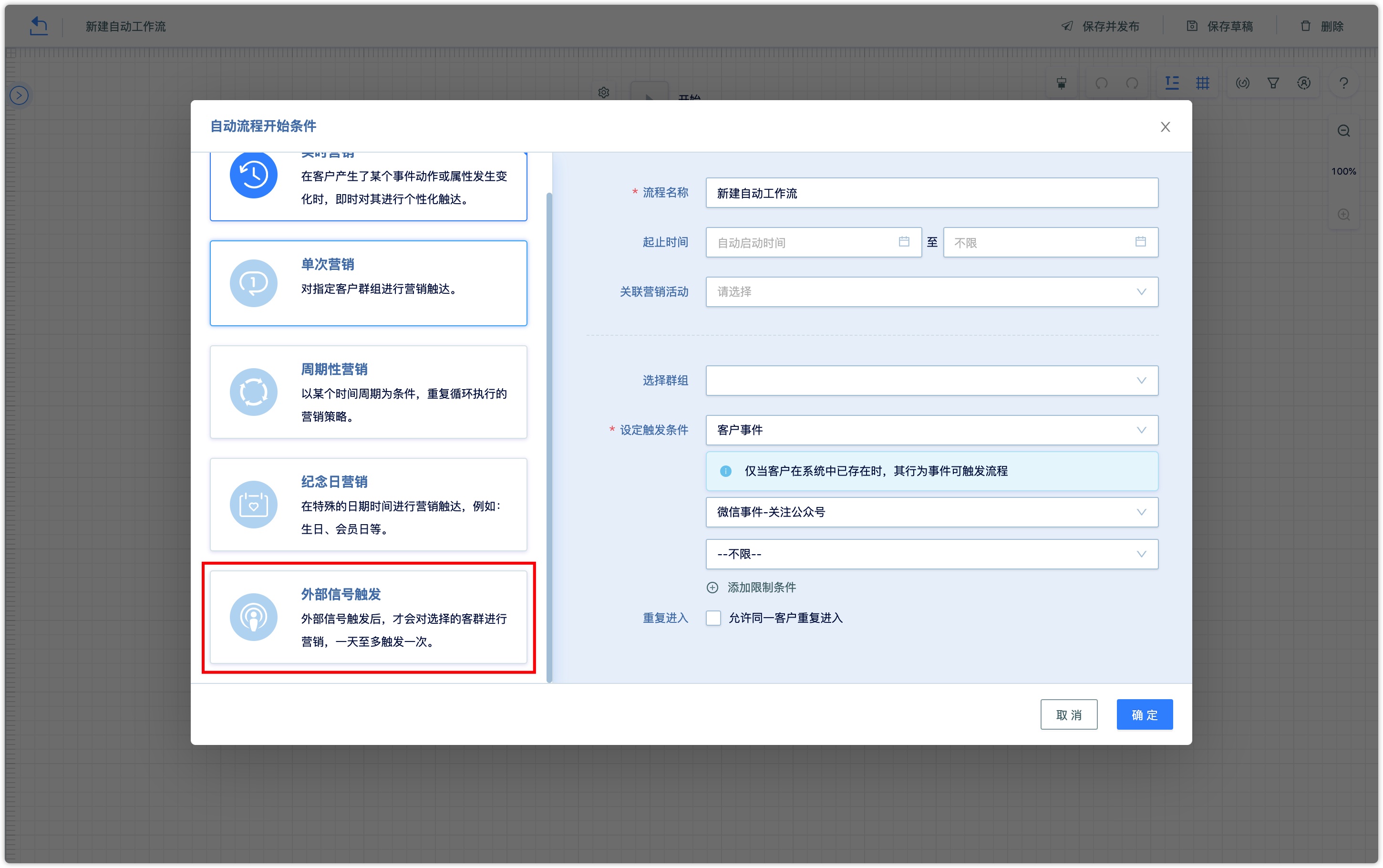Viewport: 1383px width, 868px height.
Task: Open the 选择群组 dropdown
Action: coord(932,381)
